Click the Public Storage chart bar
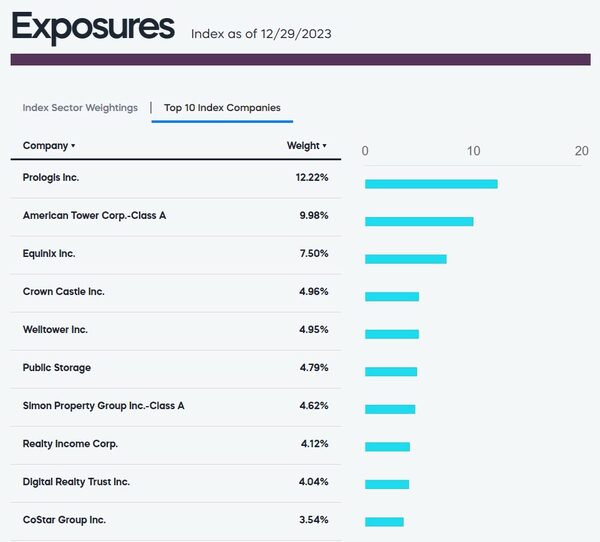 click(x=391, y=372)
